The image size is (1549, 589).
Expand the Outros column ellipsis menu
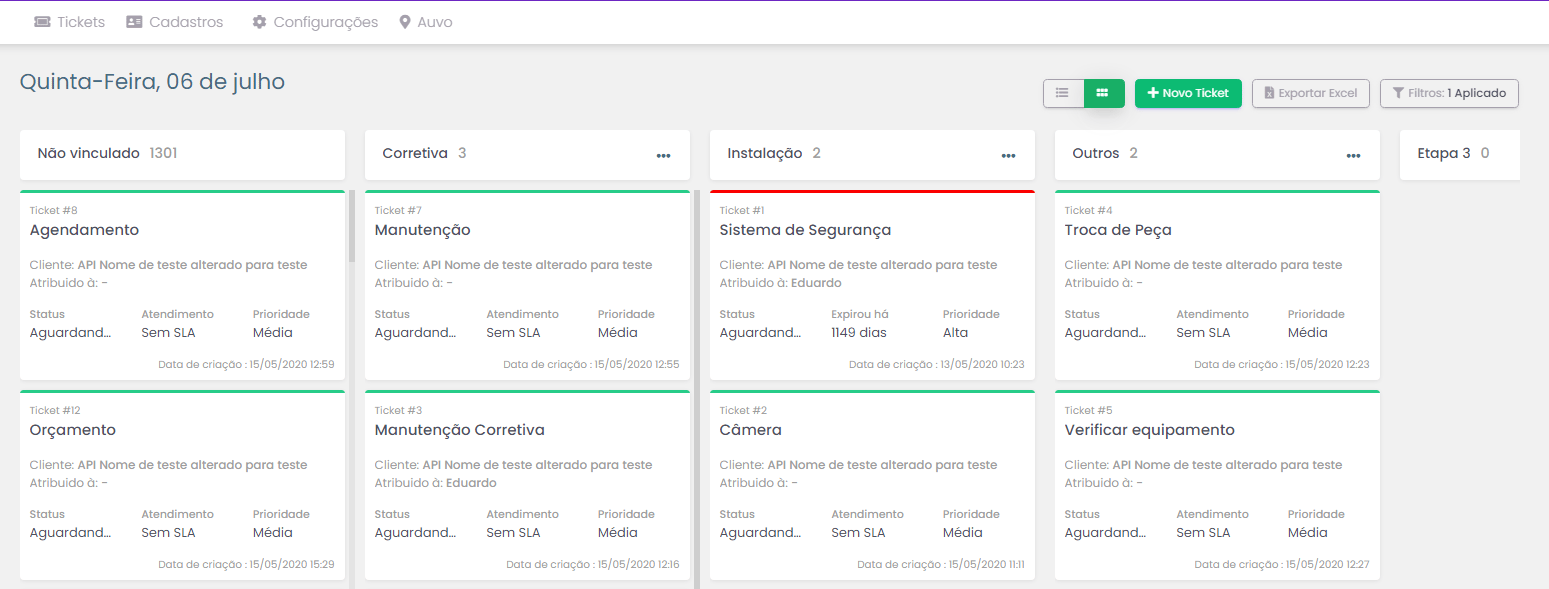click(x=1353, y=155)
